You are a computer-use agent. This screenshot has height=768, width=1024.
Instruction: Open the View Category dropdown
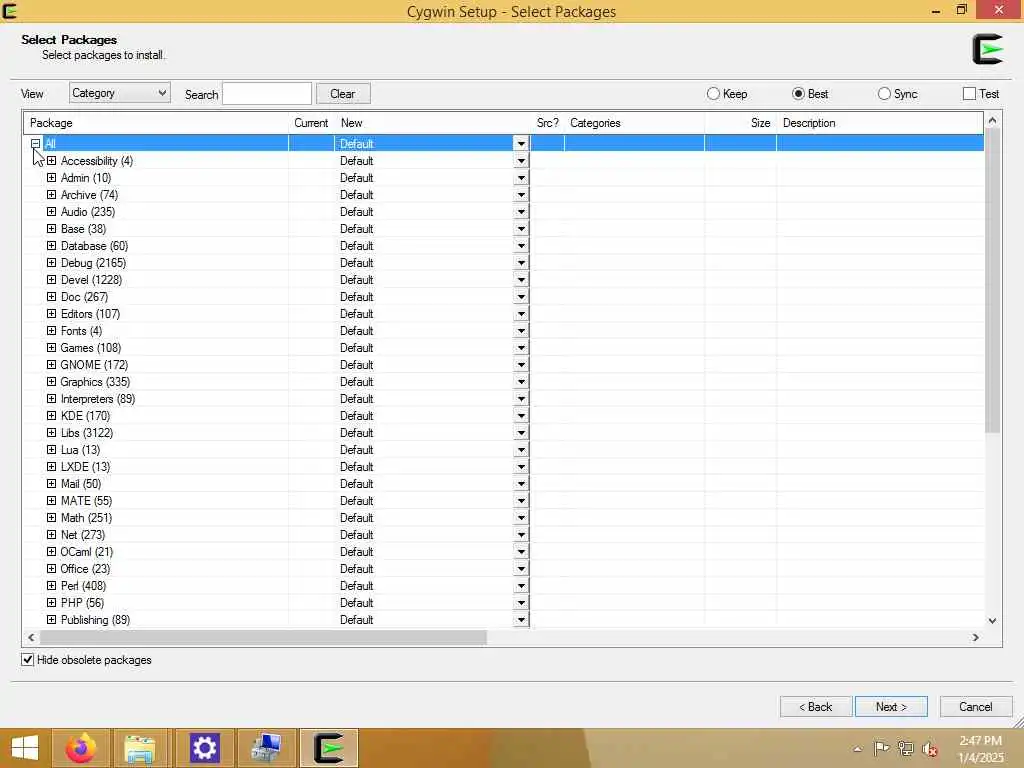point(120,93)
